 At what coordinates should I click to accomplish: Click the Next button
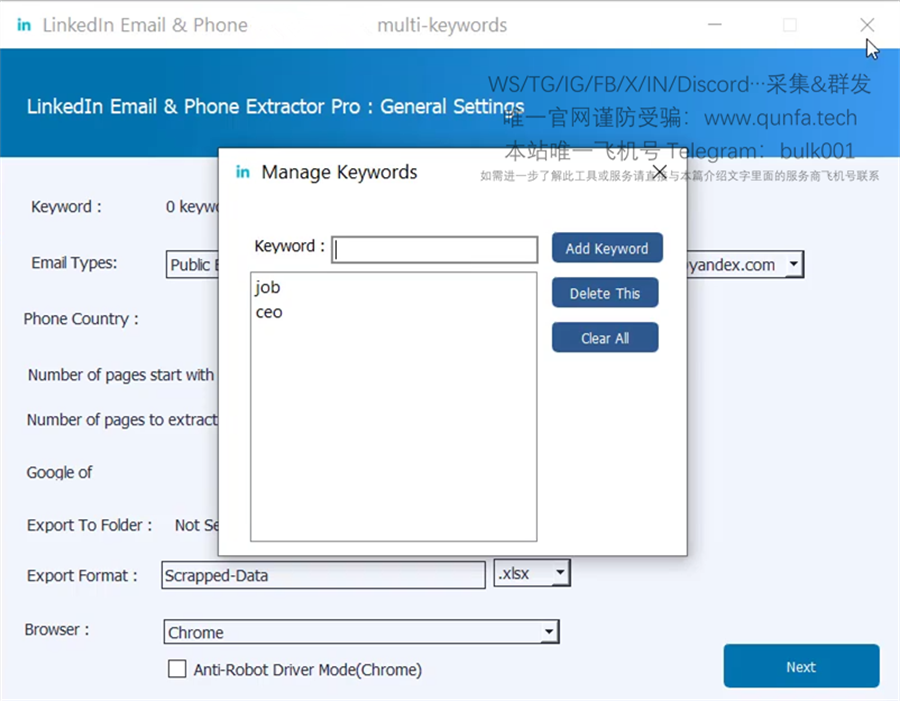(801, 666)
